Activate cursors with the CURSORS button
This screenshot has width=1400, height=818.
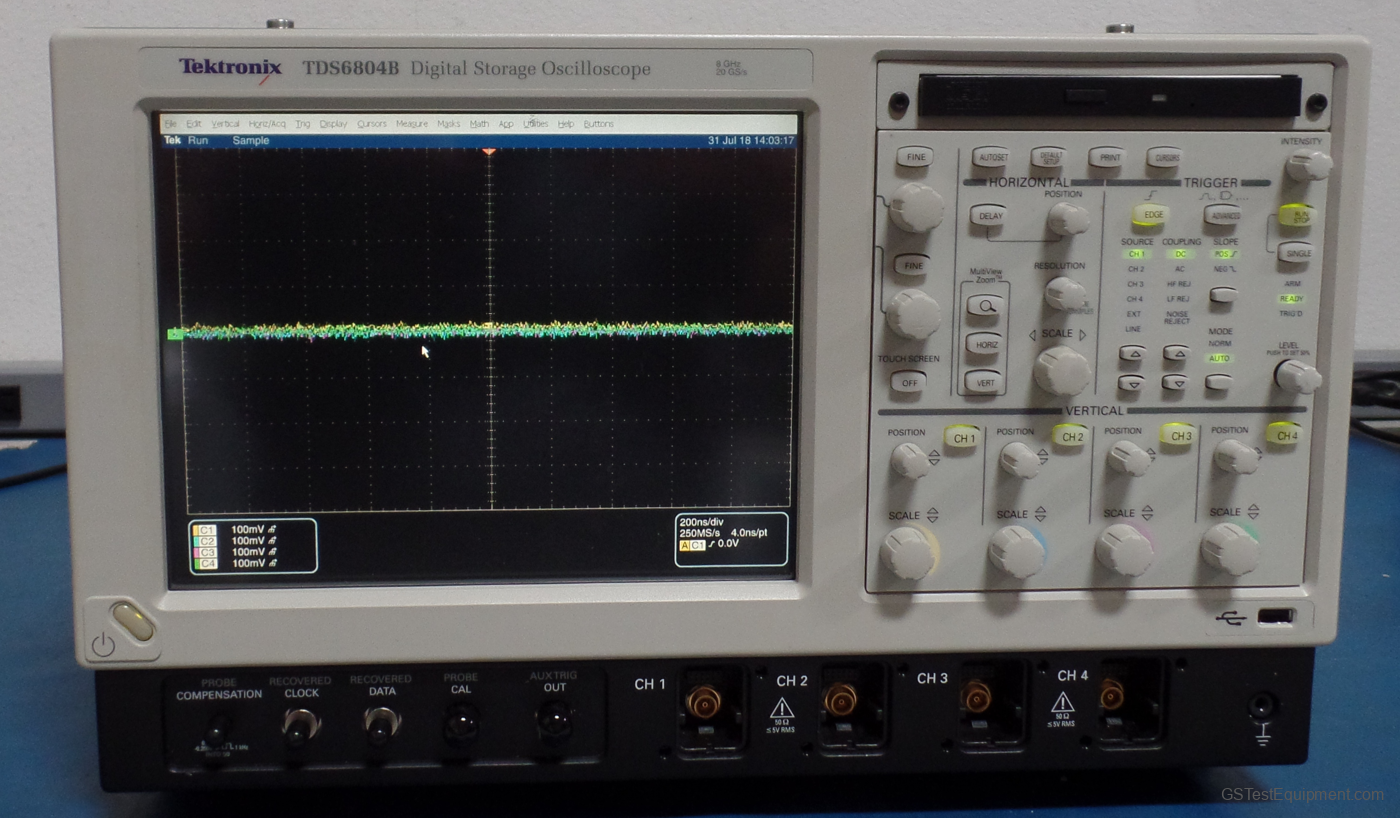click(1167, 157)
